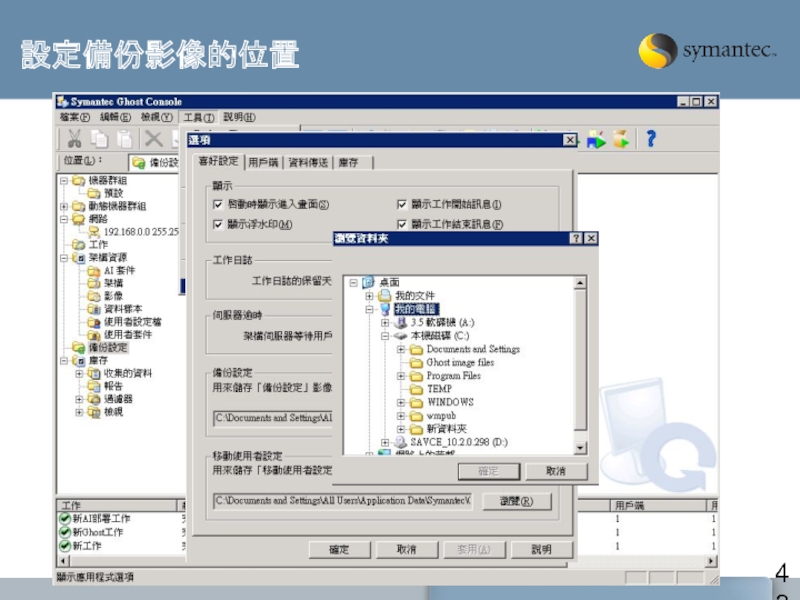Open the 檢視 menu in menu bar
This screenshot has width=800, height=600.
157,117
